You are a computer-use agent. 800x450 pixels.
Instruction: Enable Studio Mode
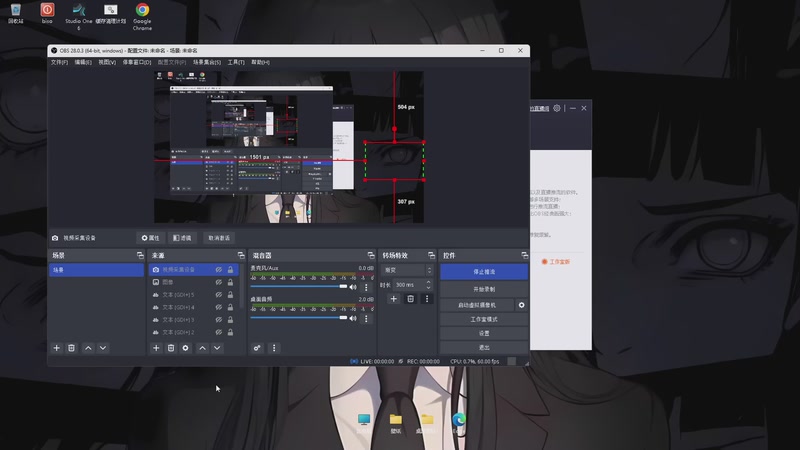(484, 319)
